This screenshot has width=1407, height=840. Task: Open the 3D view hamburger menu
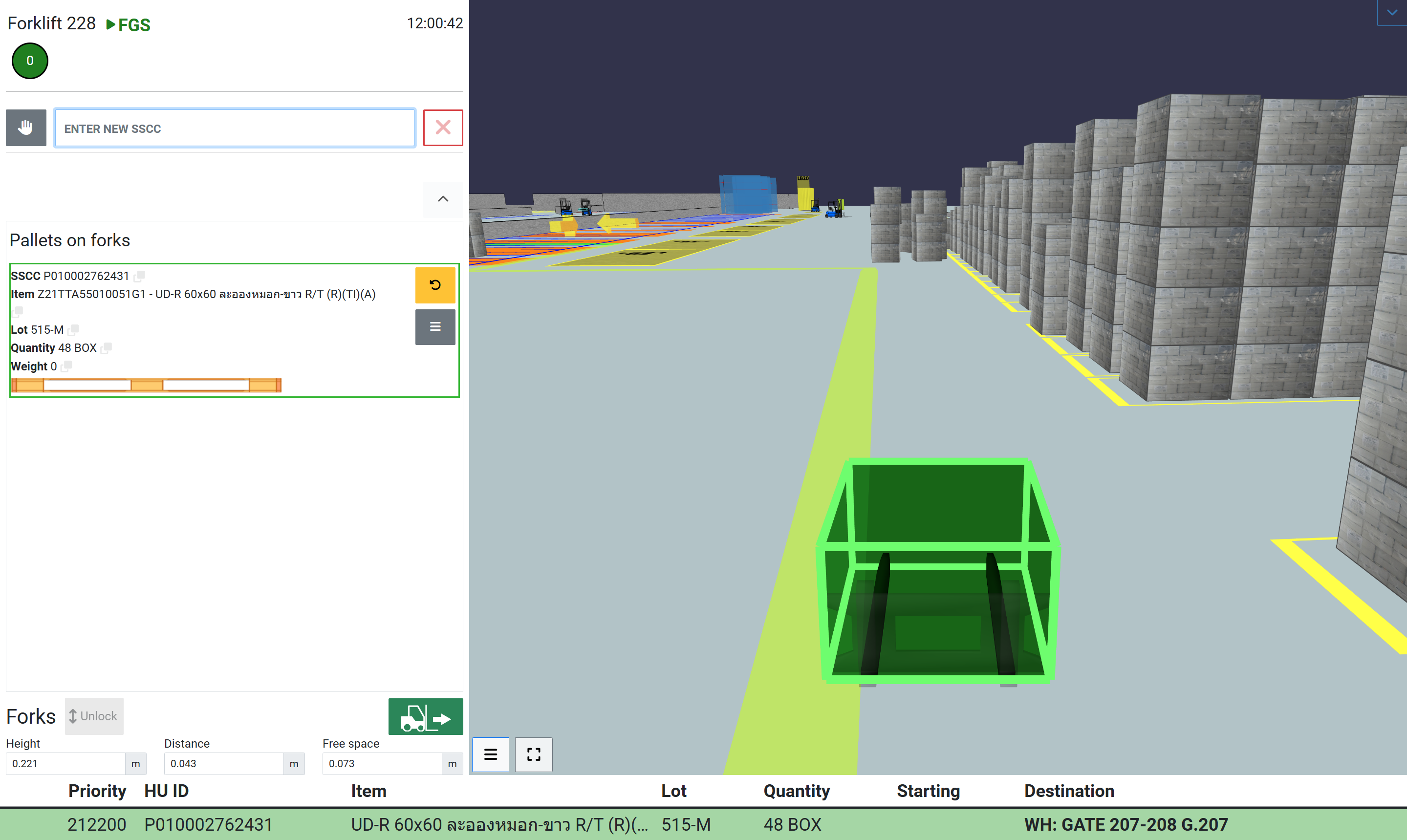click(490, 754)
